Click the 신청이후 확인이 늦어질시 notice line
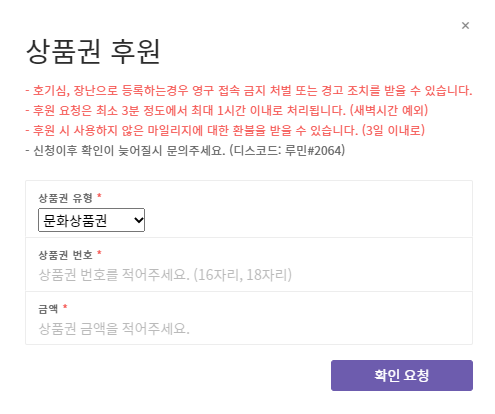The width and height of the screenshot is (495, 414). 185,150
